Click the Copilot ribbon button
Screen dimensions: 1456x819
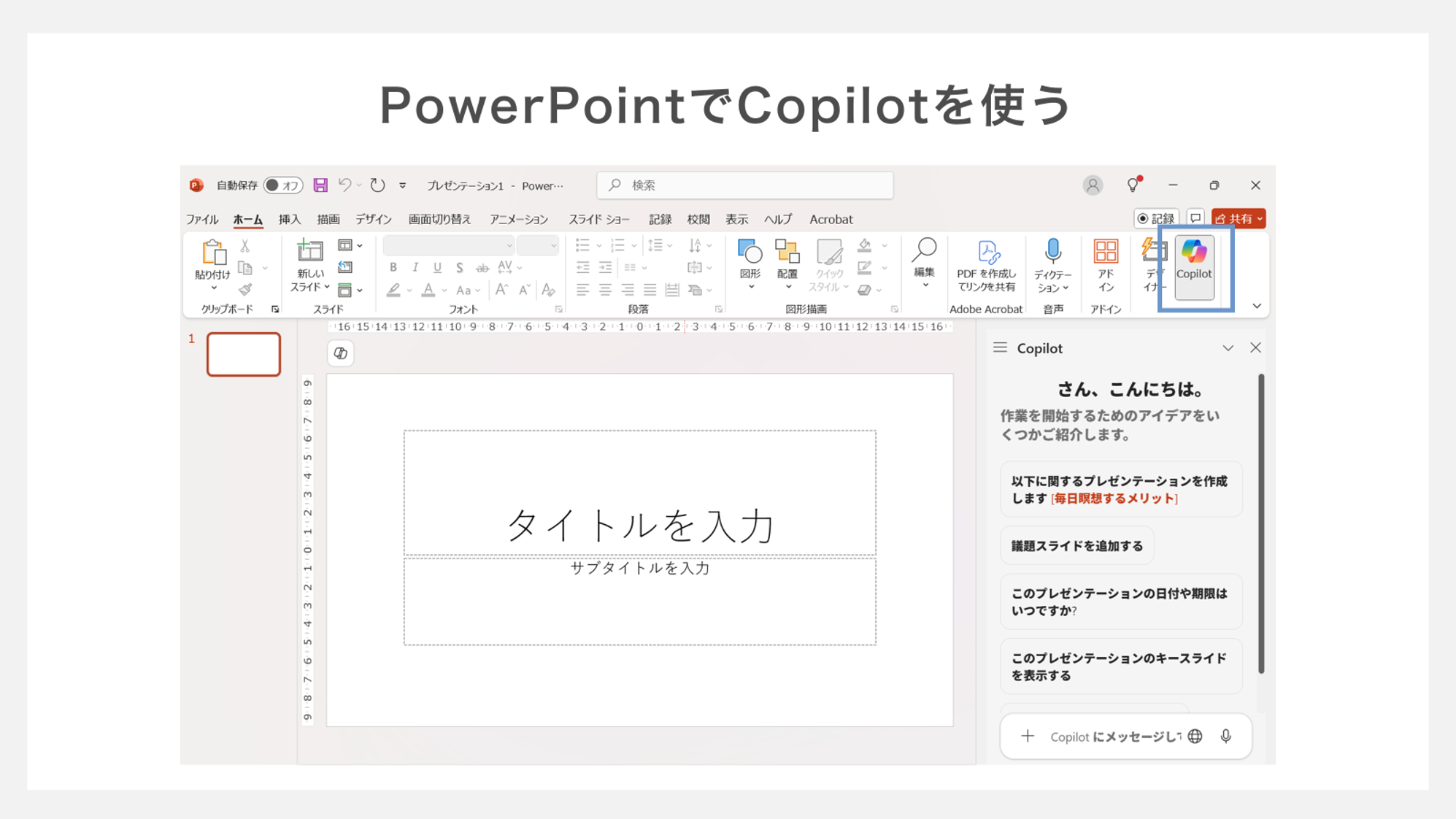1194,267
